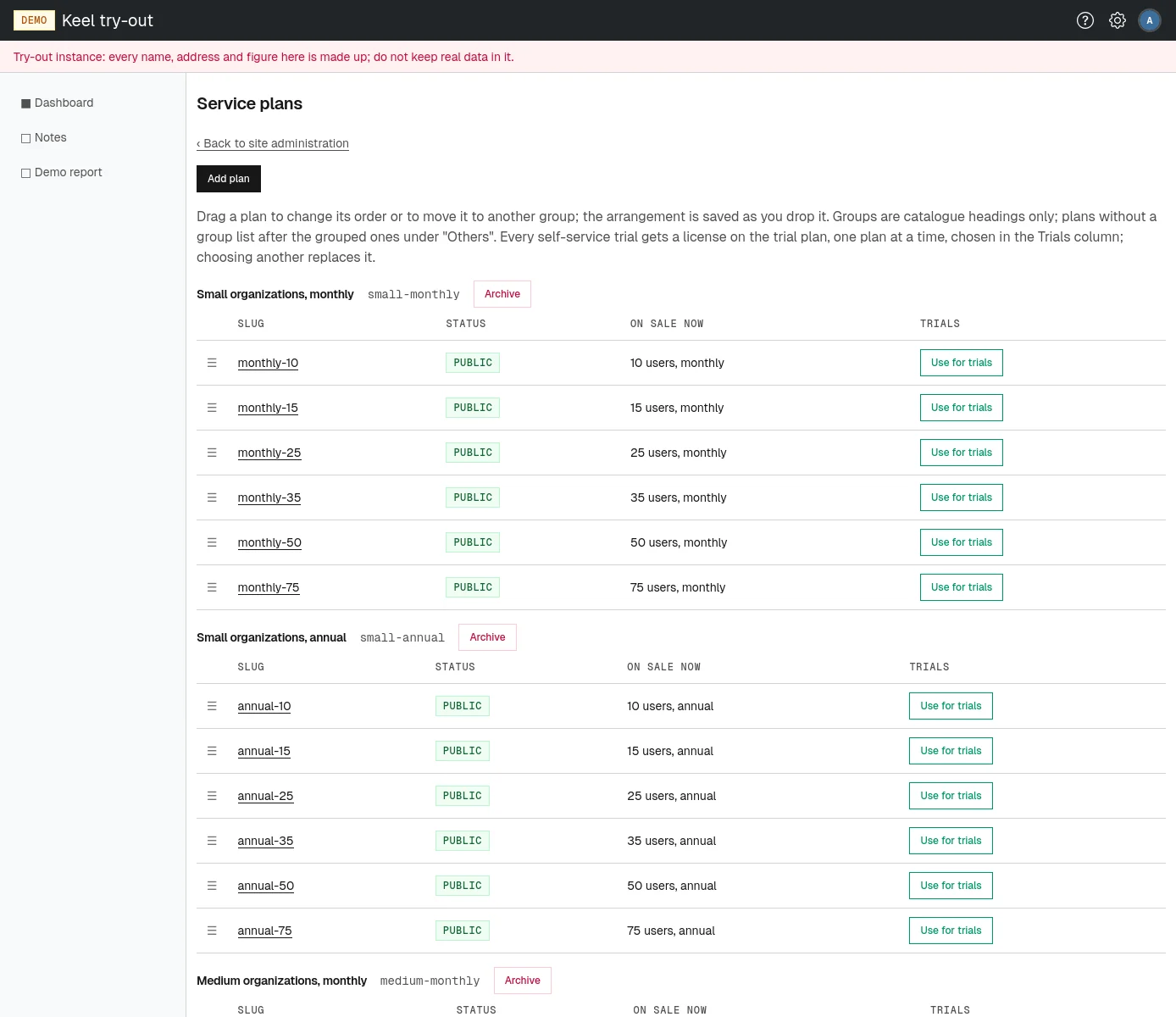Click PUBLIC status badge of annual-35
The image size is (1176, 1017).
[463, 841]
